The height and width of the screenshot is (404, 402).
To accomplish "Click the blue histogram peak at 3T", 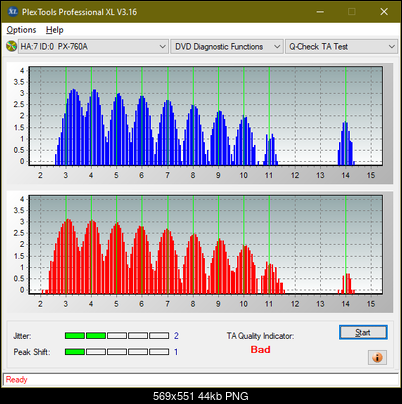I will pos(71,127).
